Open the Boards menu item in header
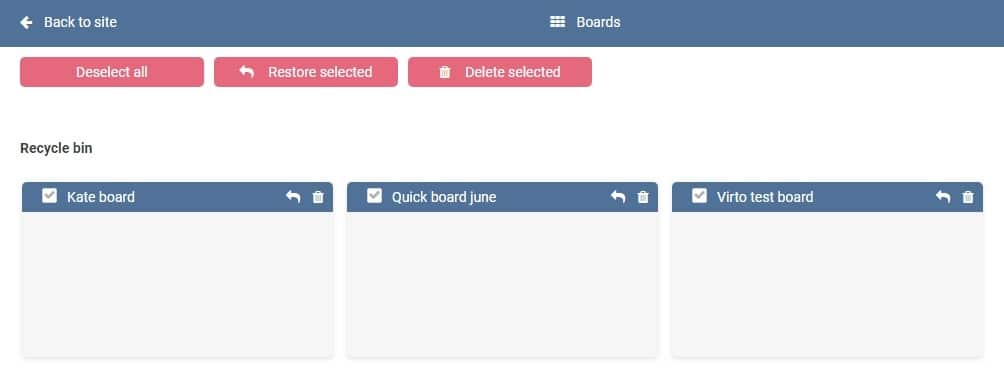Viewport: 1004px width, 373px height. point(585,22)
